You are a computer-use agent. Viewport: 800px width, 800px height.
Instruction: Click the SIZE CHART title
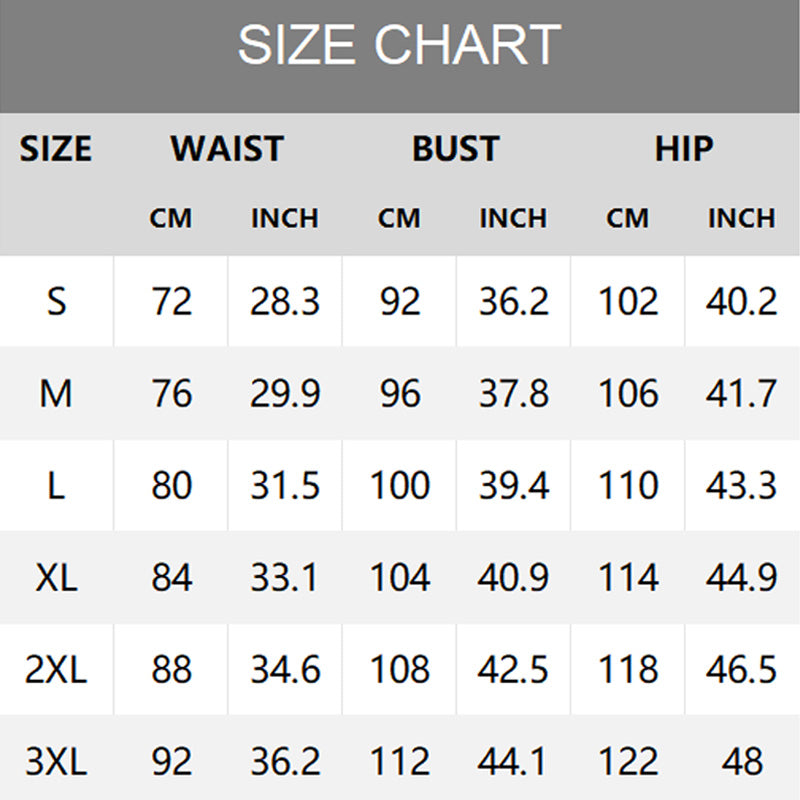click(399, 45)
